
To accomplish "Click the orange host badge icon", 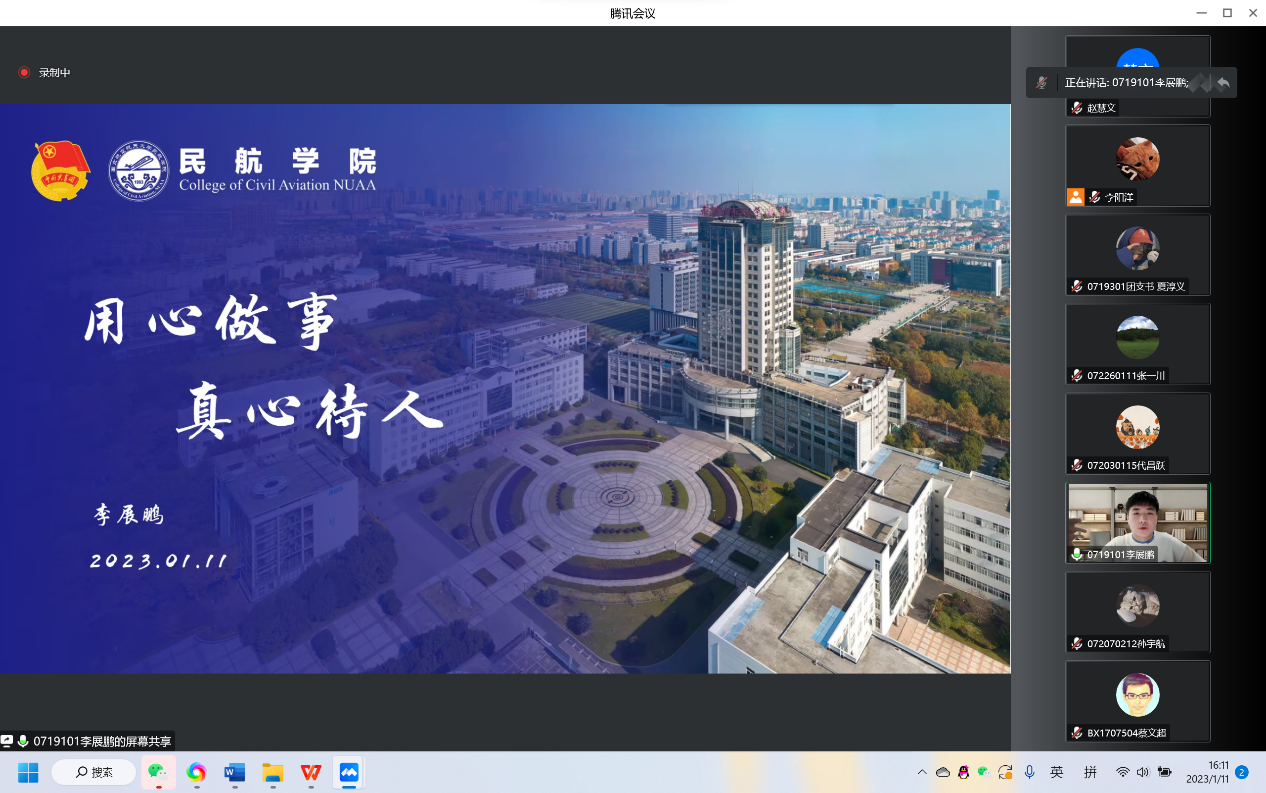I will (x=1075, y=197).
